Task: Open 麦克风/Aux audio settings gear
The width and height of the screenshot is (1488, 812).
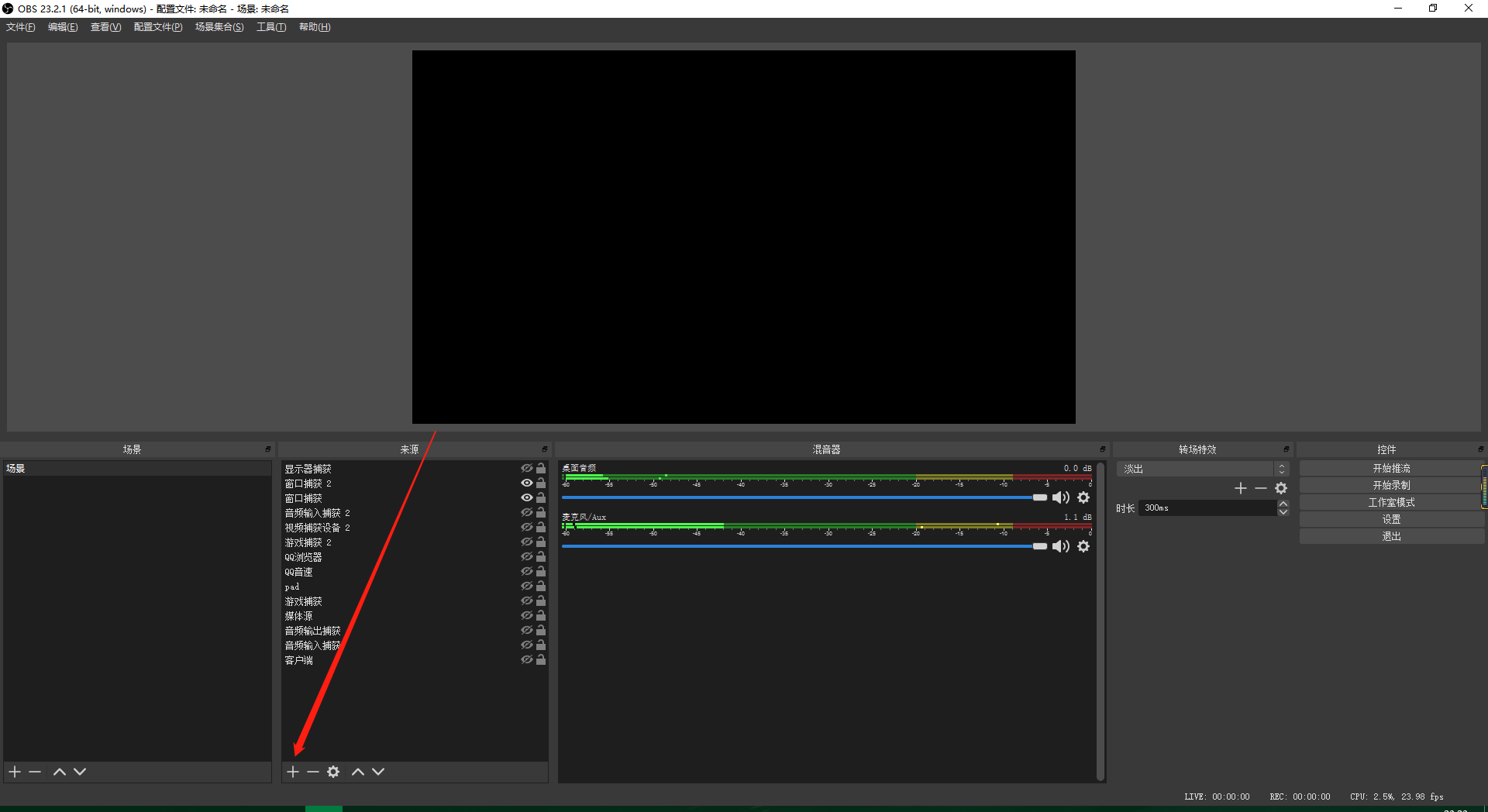Action: (1083, 546)
